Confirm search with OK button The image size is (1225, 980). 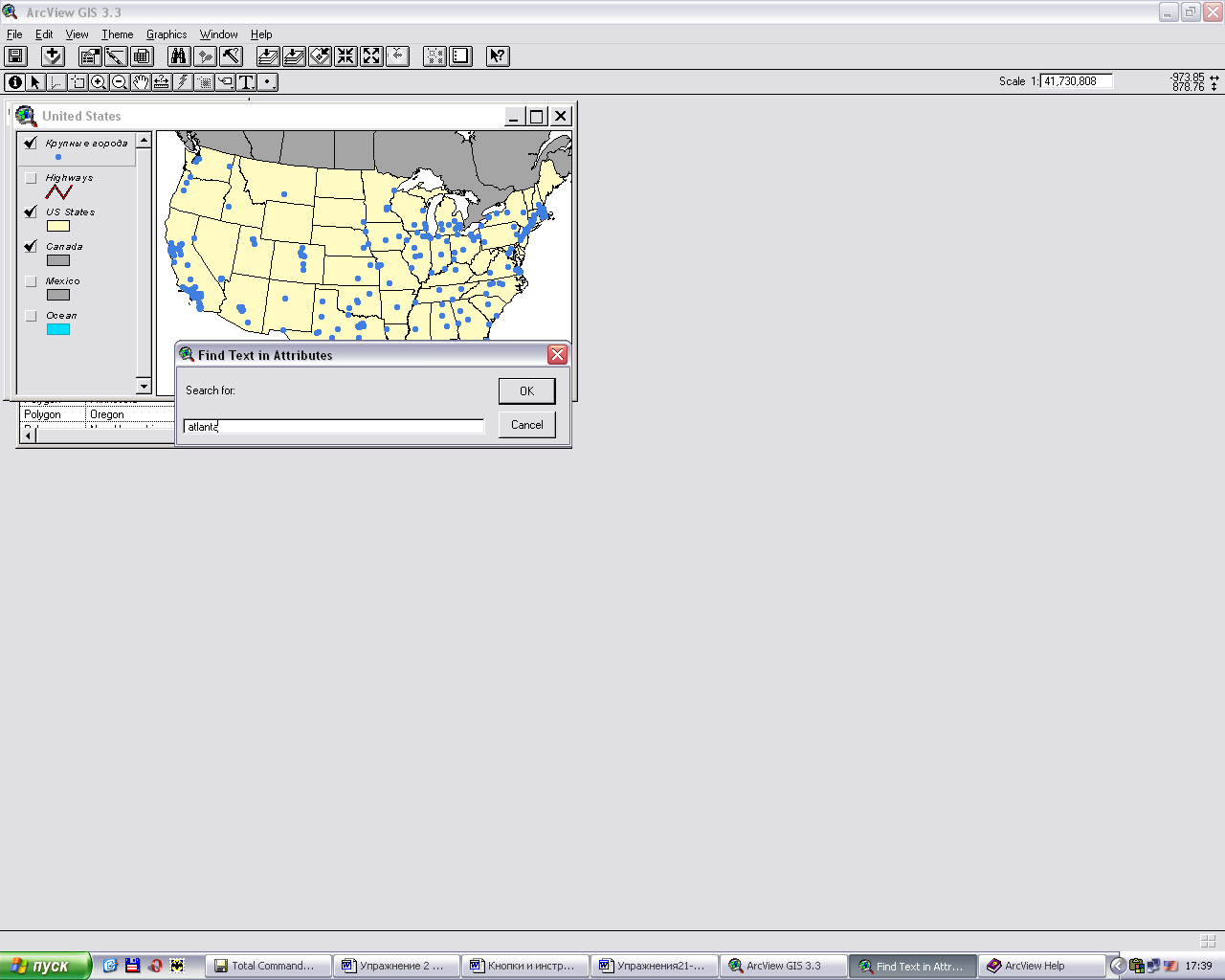[x=526, y=390]
